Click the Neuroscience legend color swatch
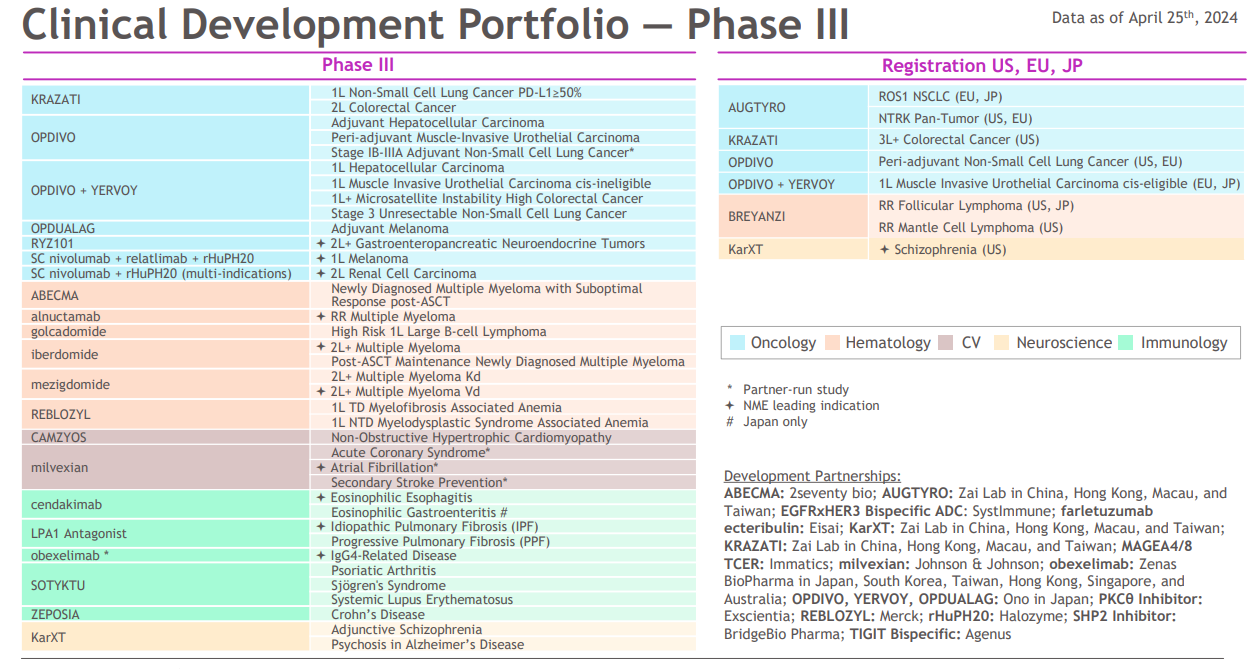Viewport: 1255px width, 669px height. click(x=1002, y=342)
